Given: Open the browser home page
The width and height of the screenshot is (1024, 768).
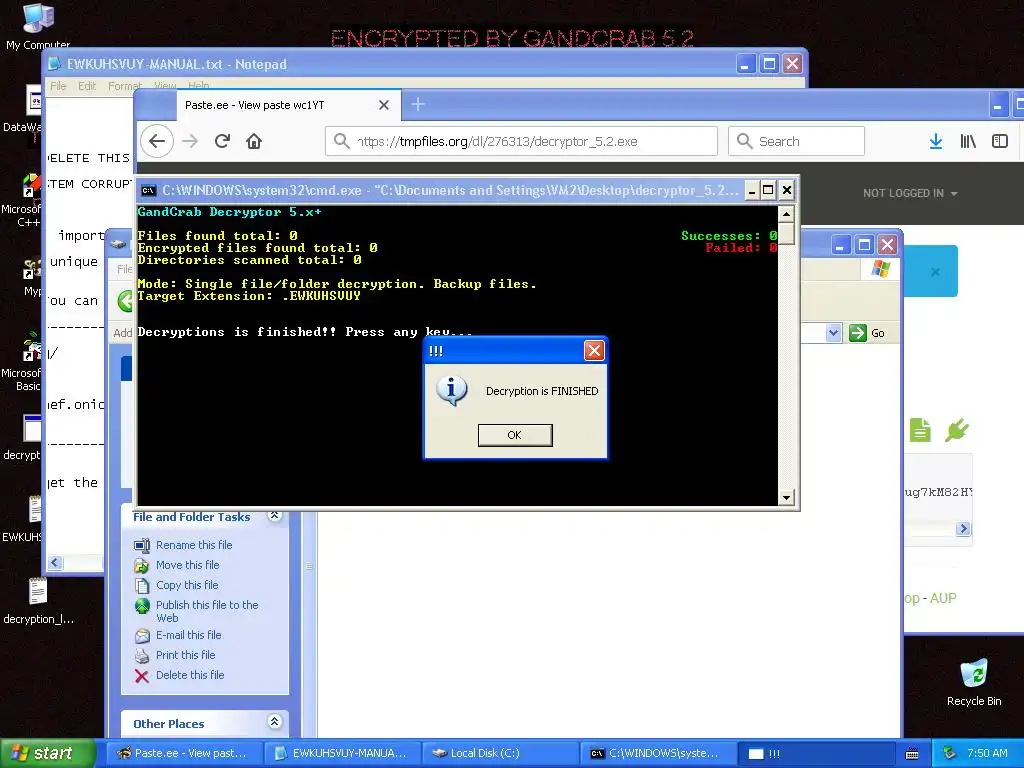Looking at the screenshot, I should [254, 141].
